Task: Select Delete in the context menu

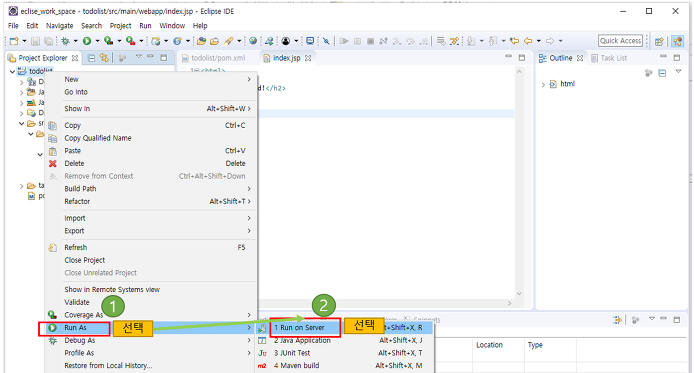Action: (150, 164)
